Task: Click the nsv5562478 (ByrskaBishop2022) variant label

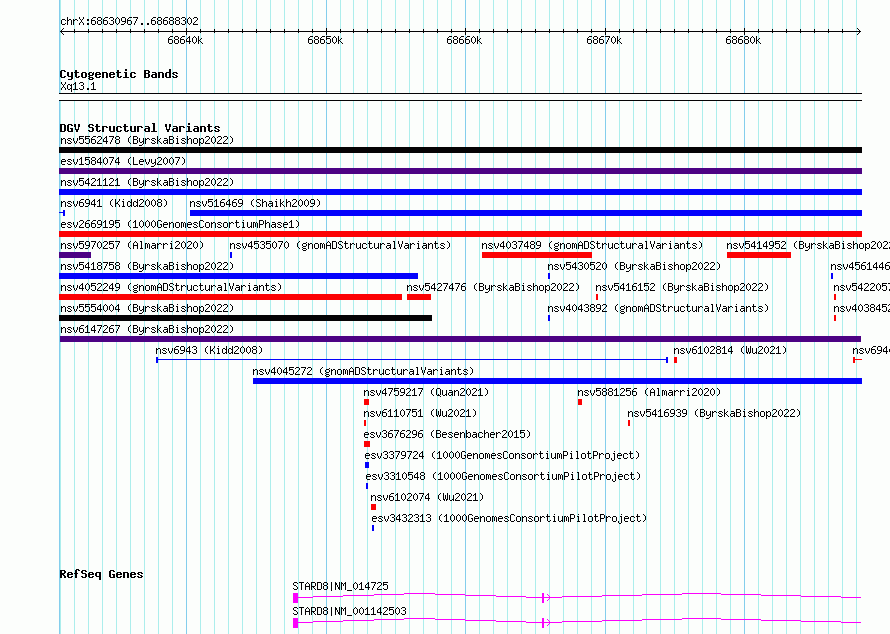Action: tap(147, 140)
